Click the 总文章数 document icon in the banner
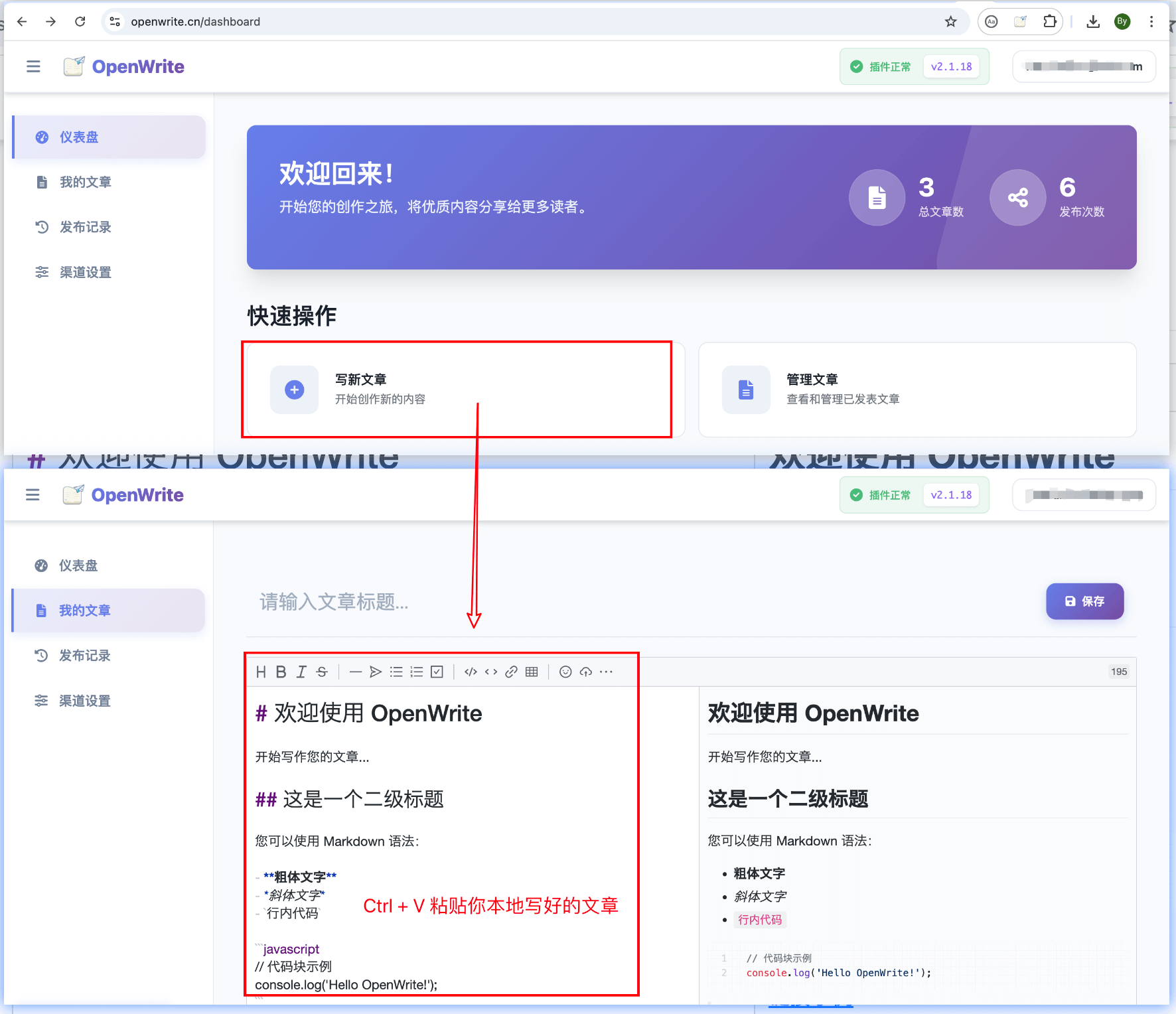1176x1014 pixels. tap(877, 198)
